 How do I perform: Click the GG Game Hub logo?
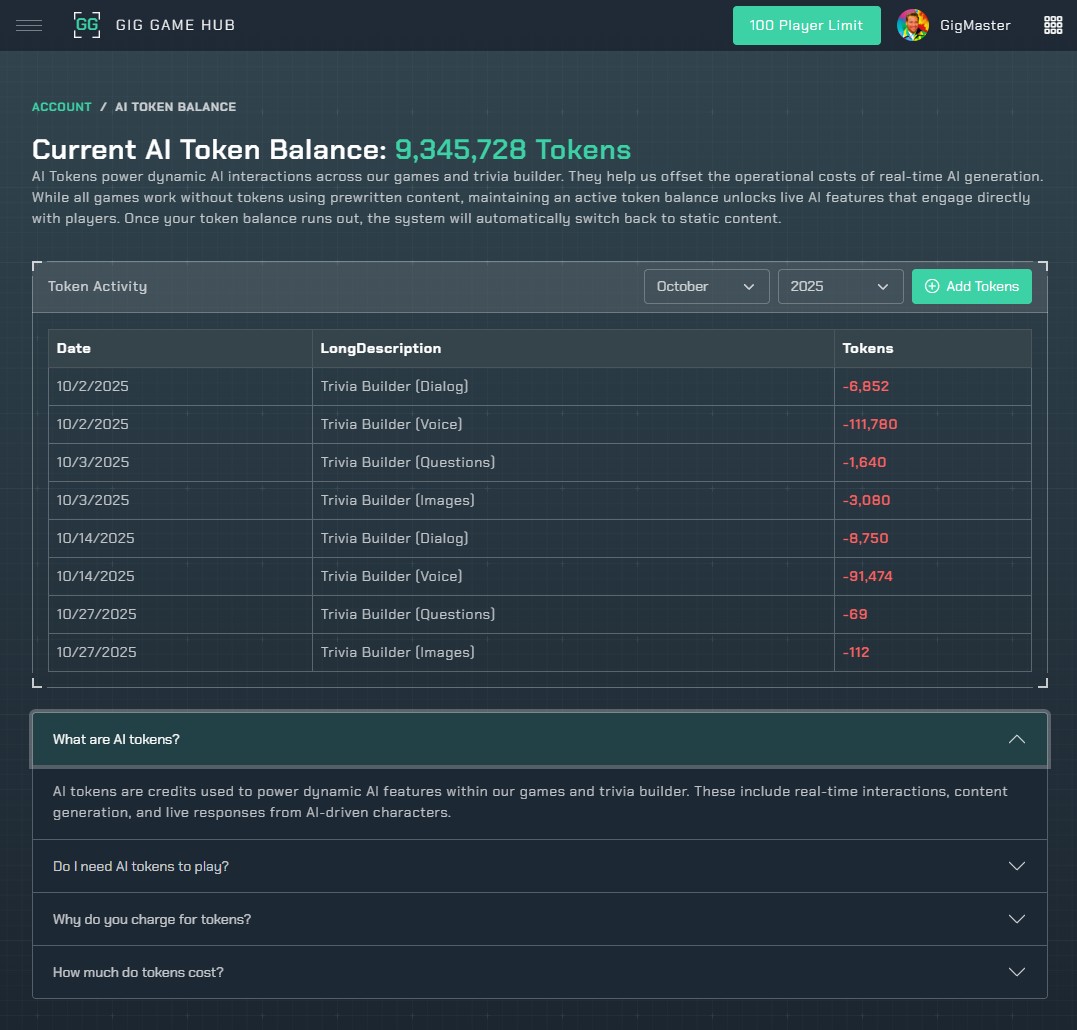87,25
